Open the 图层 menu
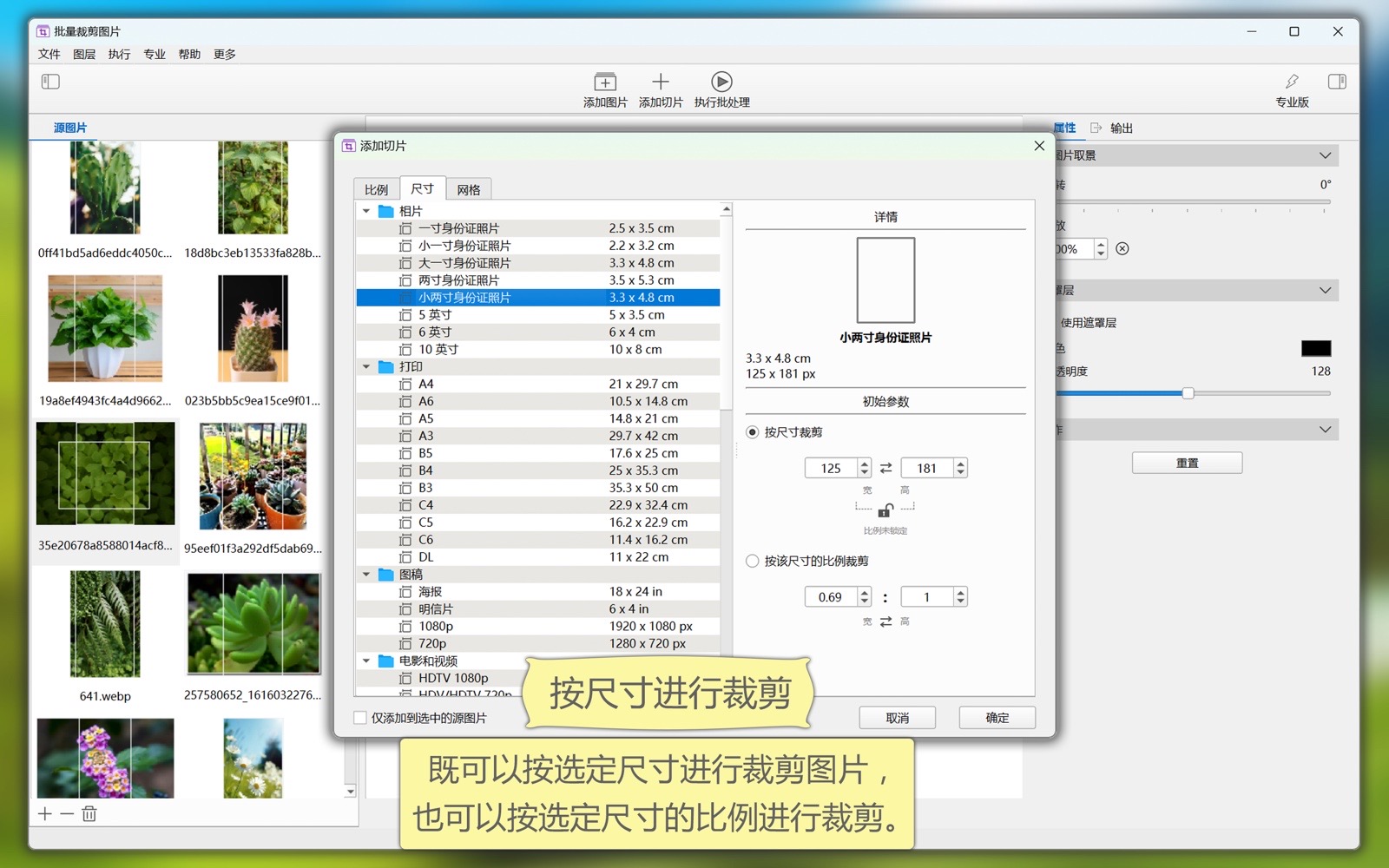This screenshot has width=1389, height=868. (x=84, y=54)
